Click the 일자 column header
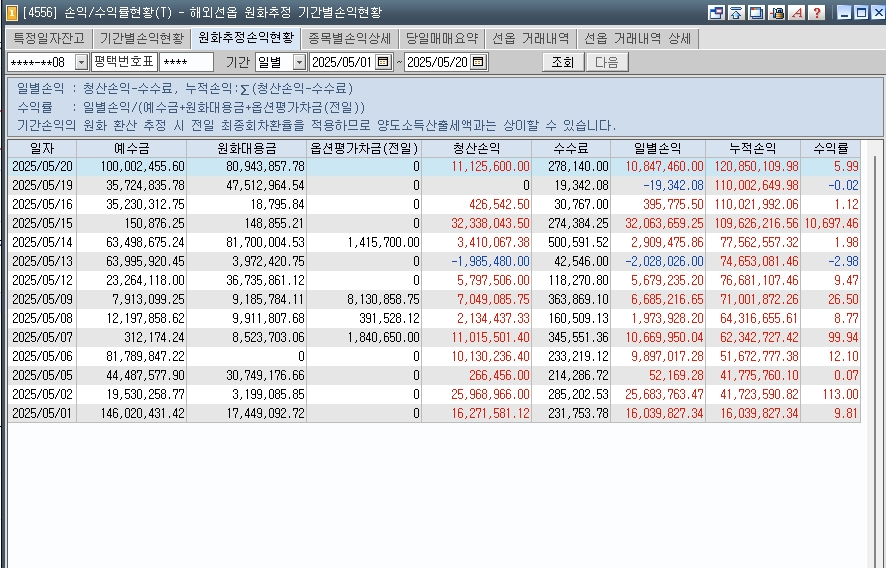Viewport: 886px width, 568px height. point(42,149)
